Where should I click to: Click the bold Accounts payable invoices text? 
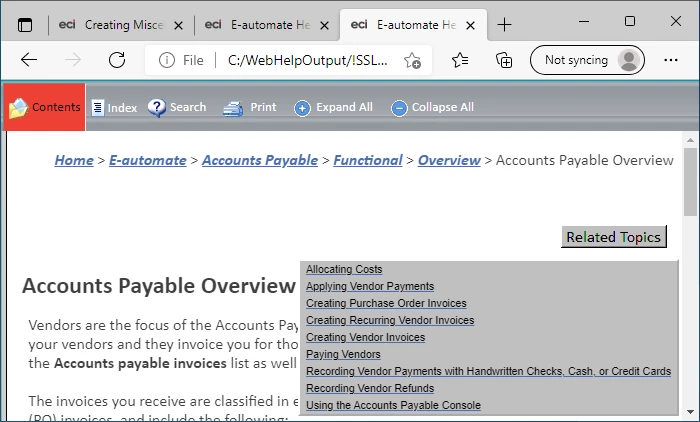[140, 364]
